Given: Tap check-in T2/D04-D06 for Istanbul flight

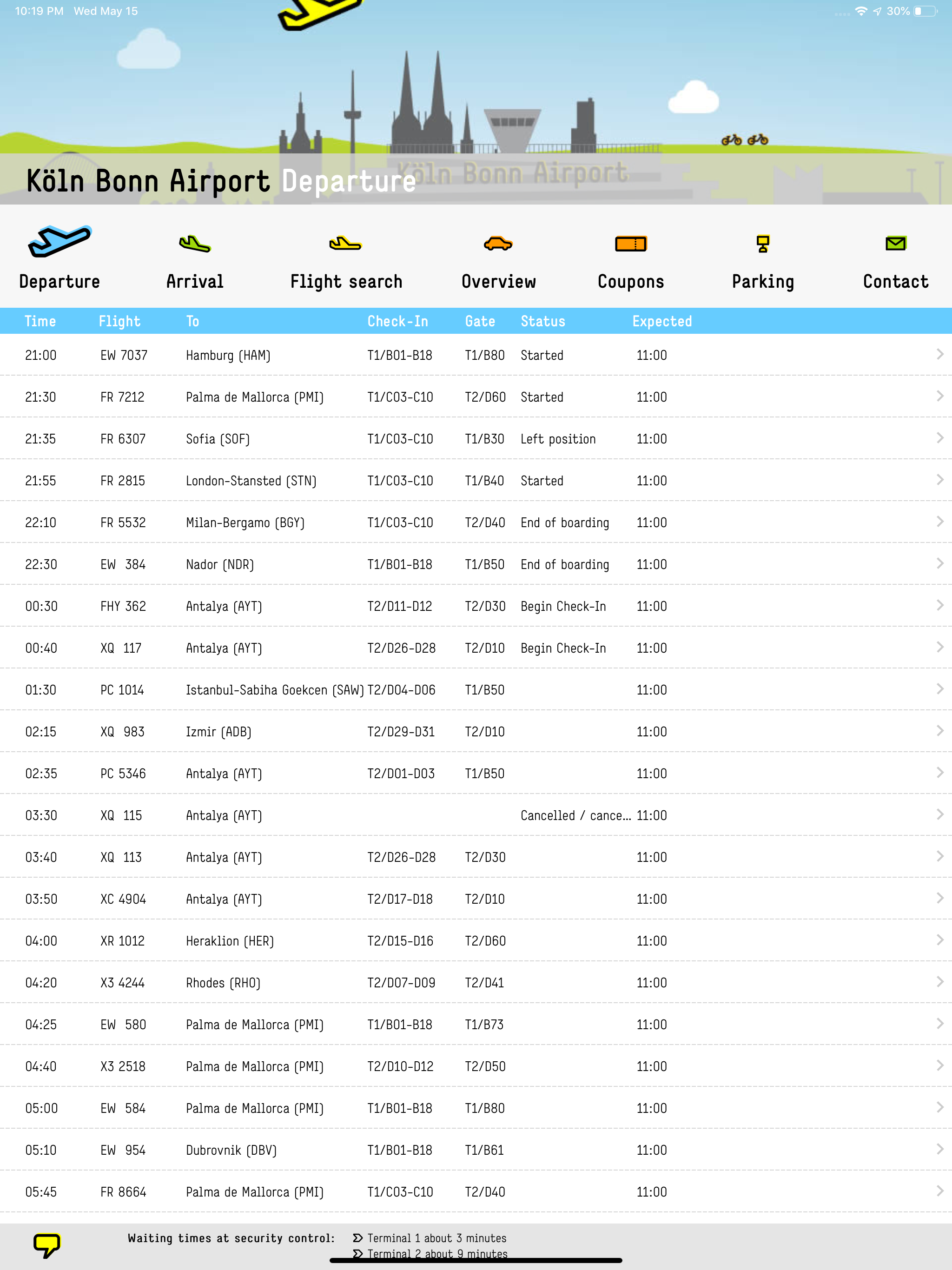Looking at the screenshot, I should click(401, 689).
